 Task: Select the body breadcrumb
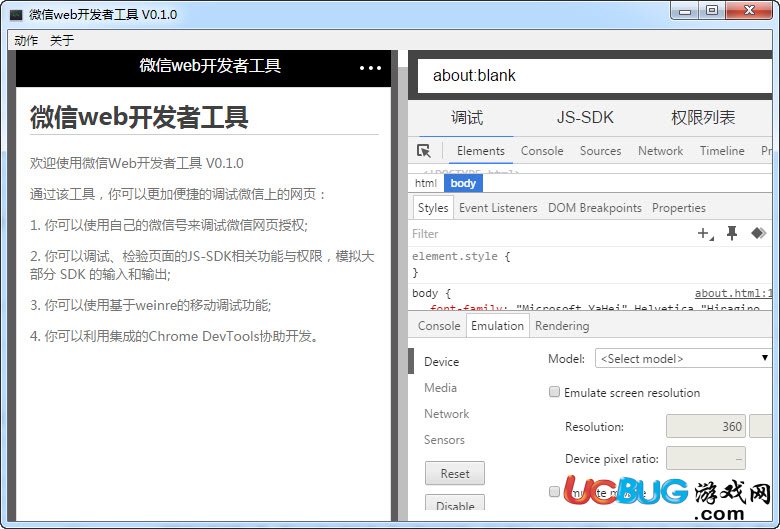(463, 183)
